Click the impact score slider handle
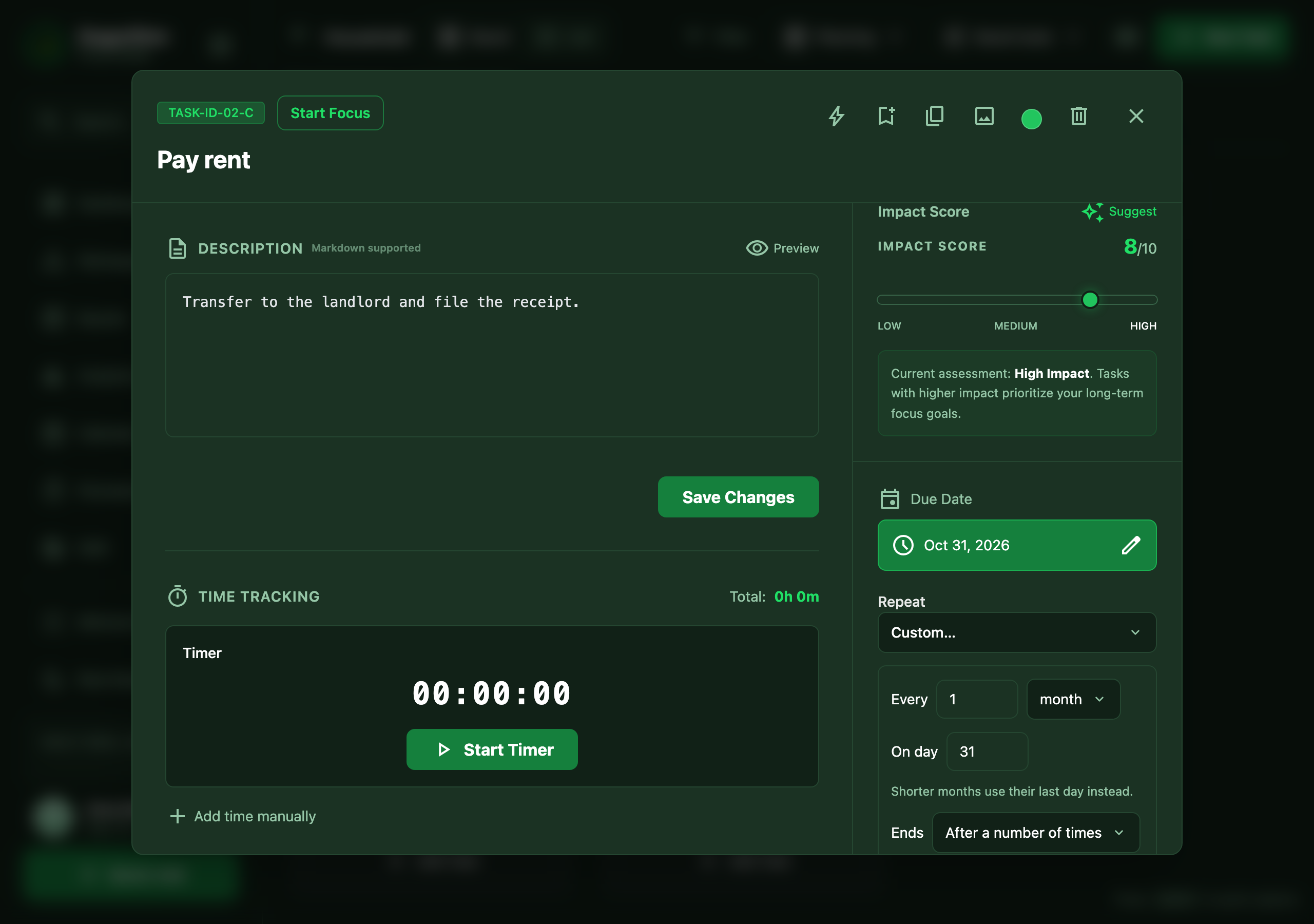The width and height of the screenshot is (1314, 924). 1090,299
